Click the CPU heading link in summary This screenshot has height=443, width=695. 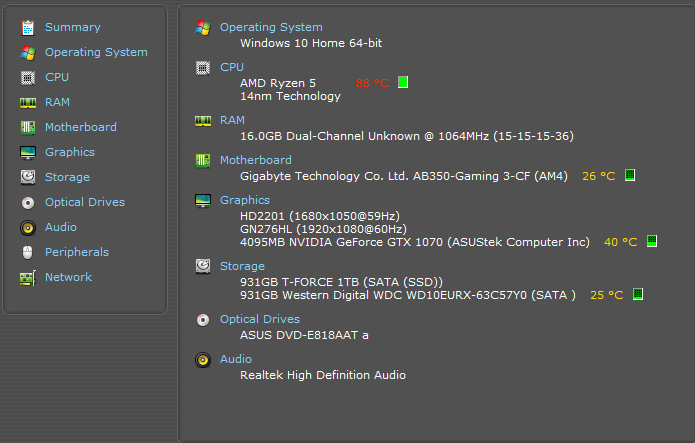[232, 67]
